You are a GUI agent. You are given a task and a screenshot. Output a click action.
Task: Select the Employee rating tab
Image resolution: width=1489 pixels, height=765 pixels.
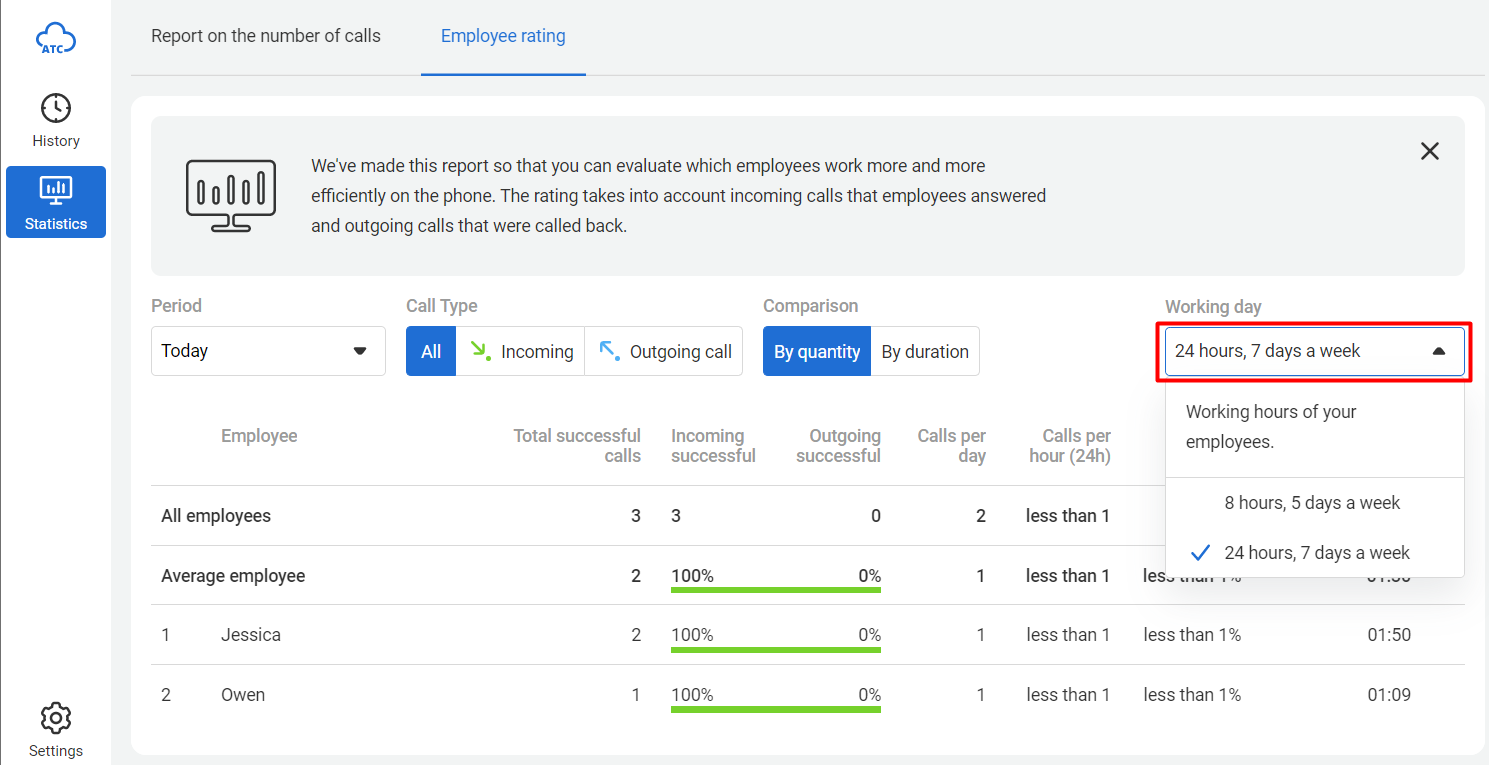coord(503,37)
